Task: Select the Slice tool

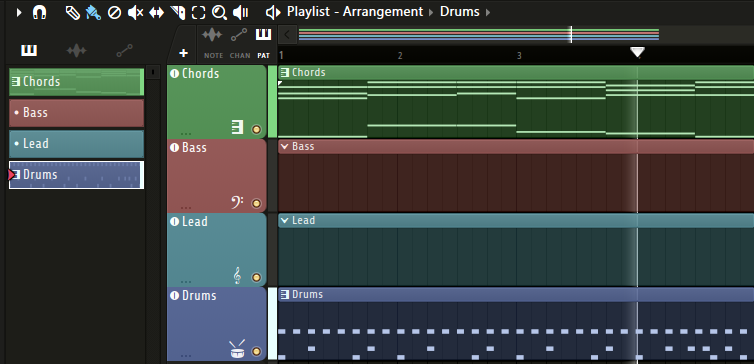Action: click(177, 13)
